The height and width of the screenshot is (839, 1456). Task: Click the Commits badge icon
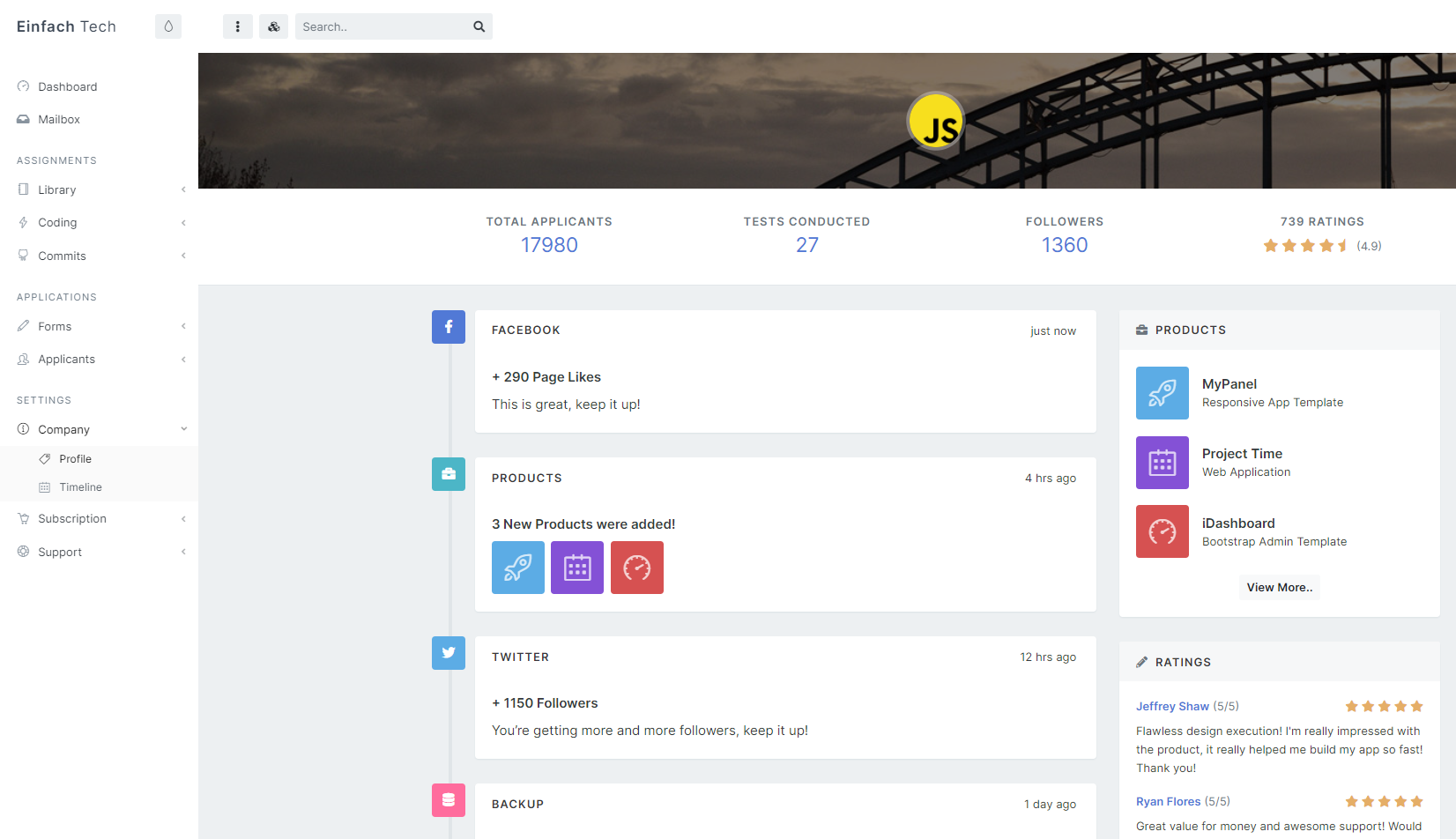pos(24,256)
